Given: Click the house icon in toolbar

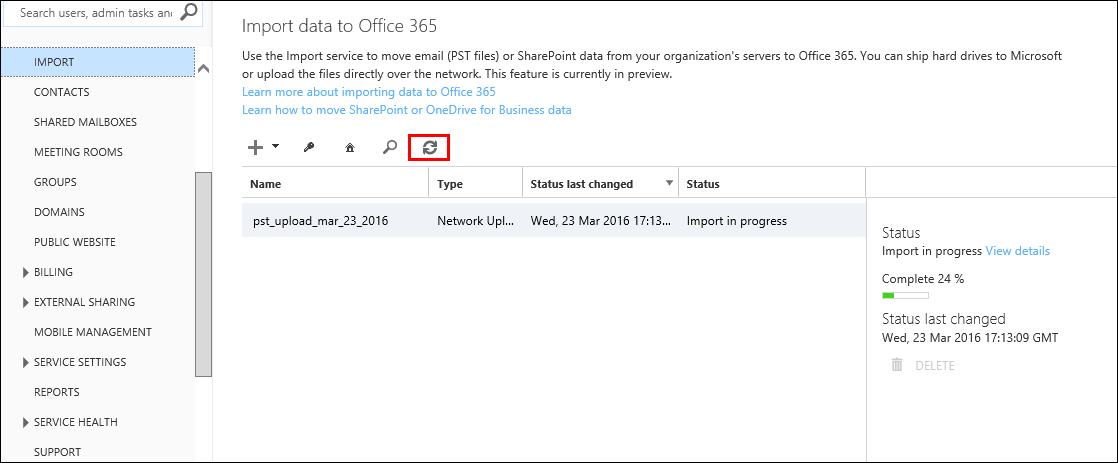Looking at the screenshot, I should click(x=349, y=148).
